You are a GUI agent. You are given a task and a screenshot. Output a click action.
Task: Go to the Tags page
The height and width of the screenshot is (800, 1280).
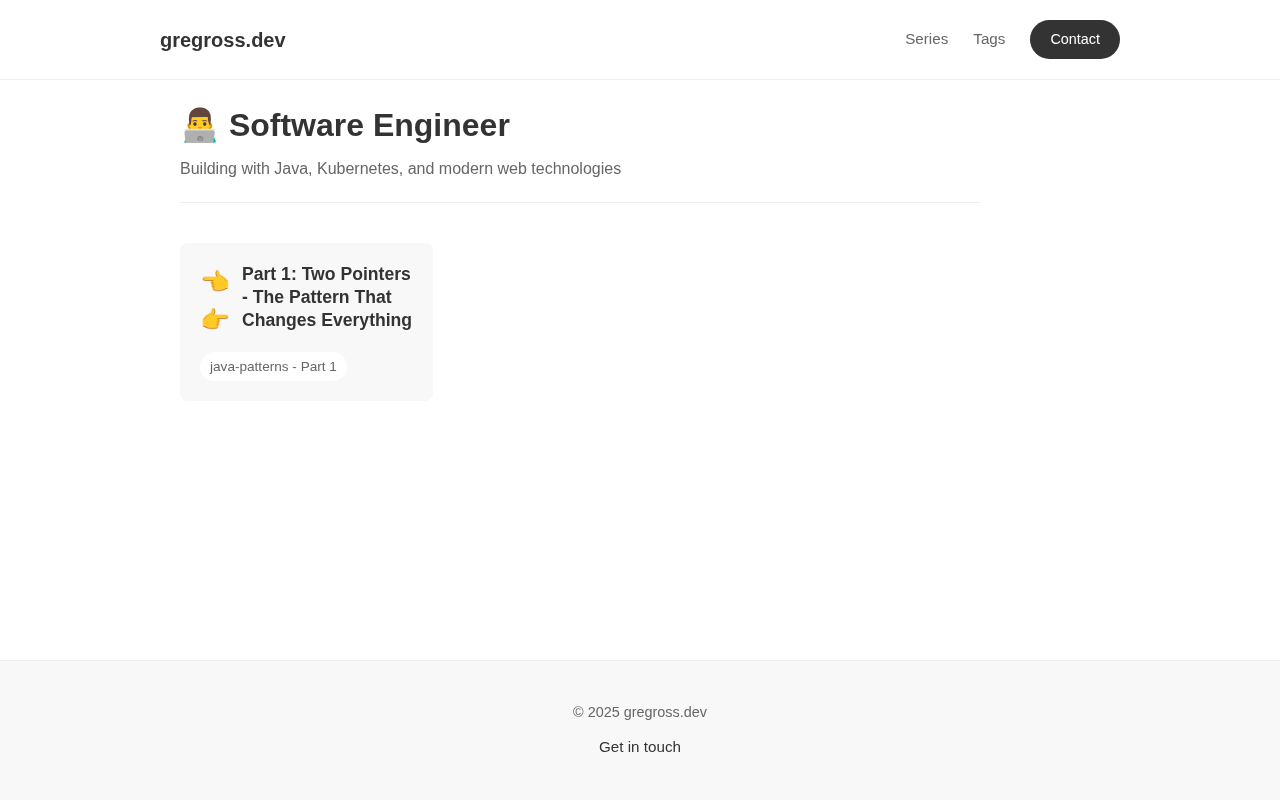tap(989, 39)
